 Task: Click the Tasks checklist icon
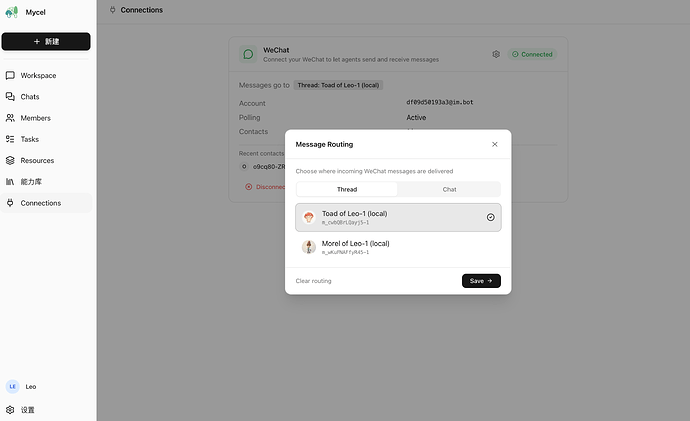point(10,139)
